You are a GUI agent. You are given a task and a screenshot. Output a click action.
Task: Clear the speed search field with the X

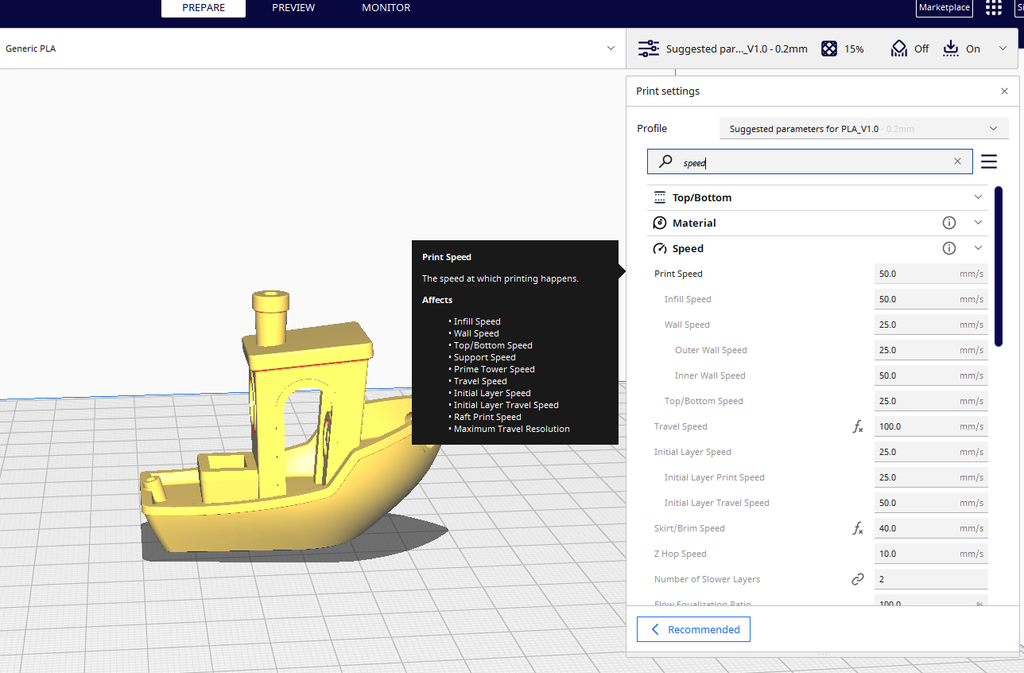coord(957,161)
